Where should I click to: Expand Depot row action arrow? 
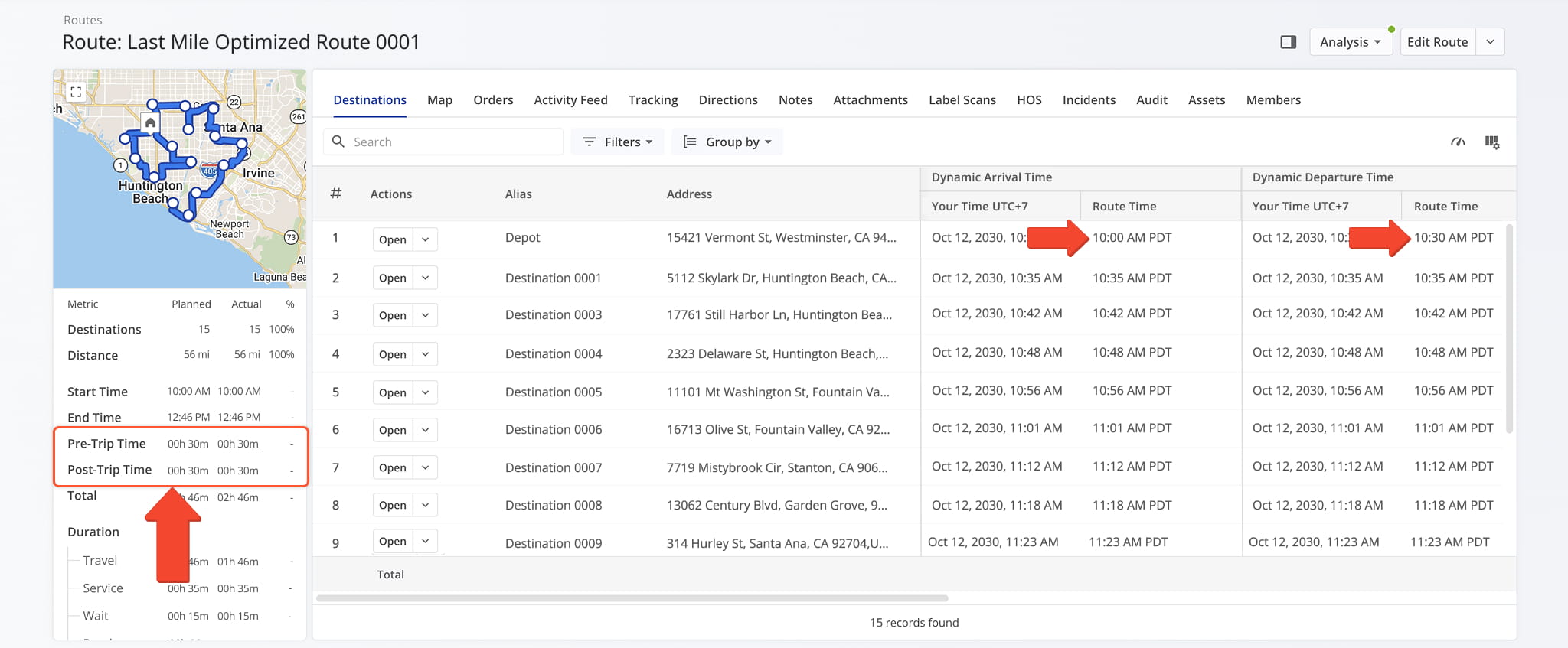(425, 239)
